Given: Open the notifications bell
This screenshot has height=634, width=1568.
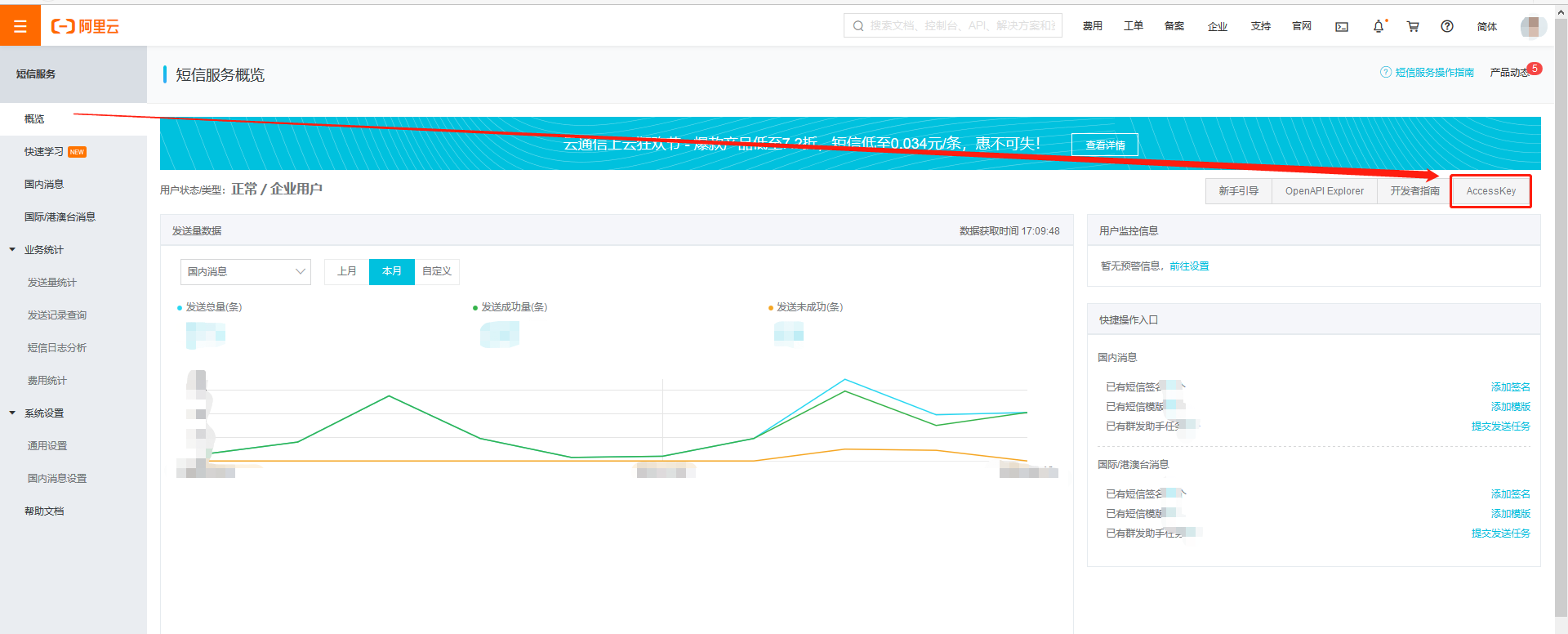Looking at the screenshot, I should click(x=1379, y=26).
